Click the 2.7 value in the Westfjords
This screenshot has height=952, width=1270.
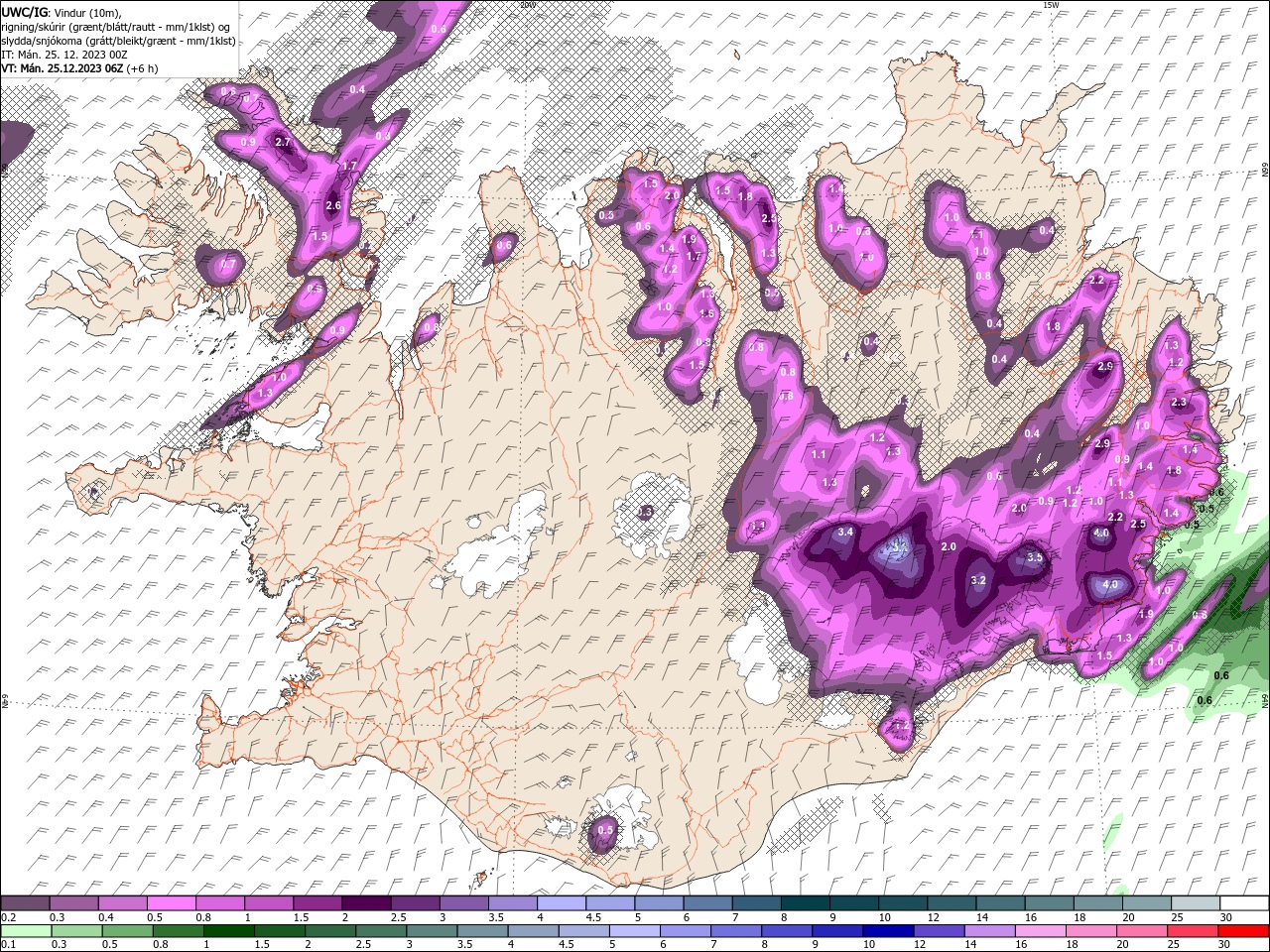283,142
